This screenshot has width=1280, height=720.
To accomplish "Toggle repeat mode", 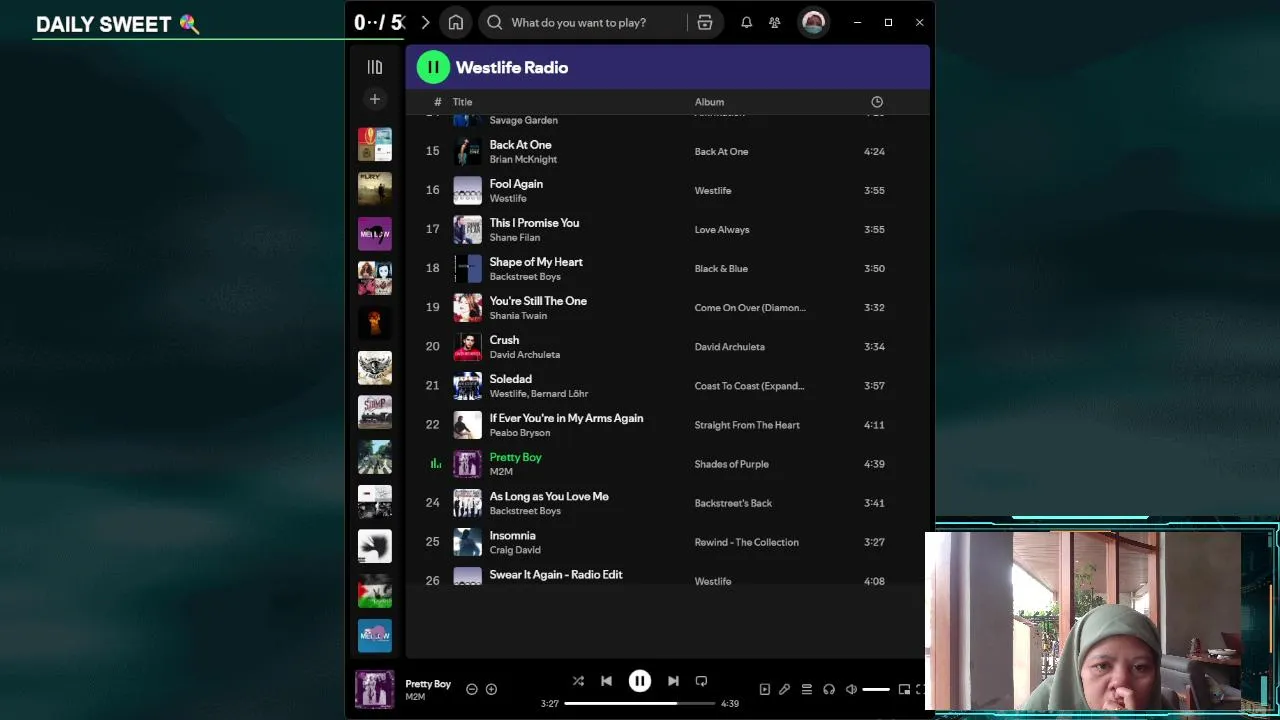I will (701, 681).
